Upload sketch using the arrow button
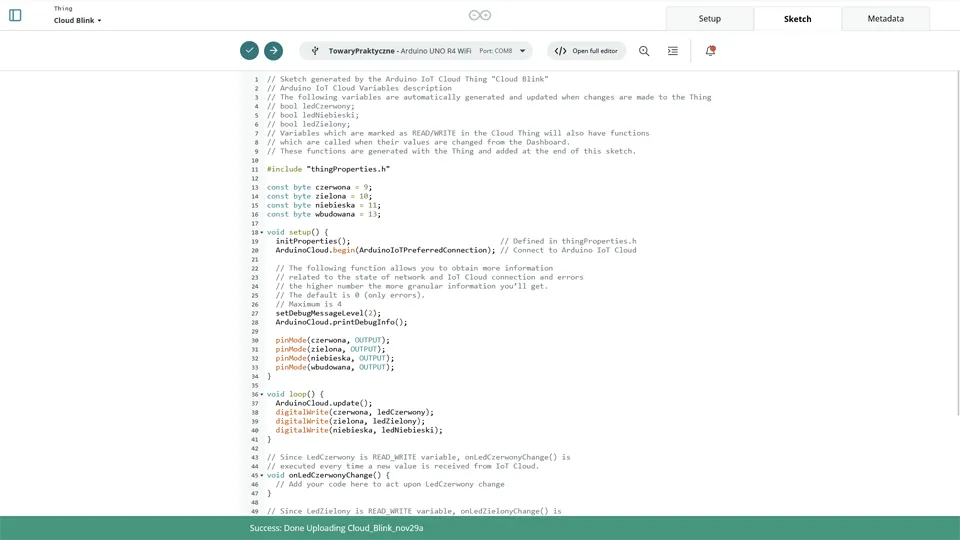The width and height of the screenshot is (960, 540). (x=274, y=51)
